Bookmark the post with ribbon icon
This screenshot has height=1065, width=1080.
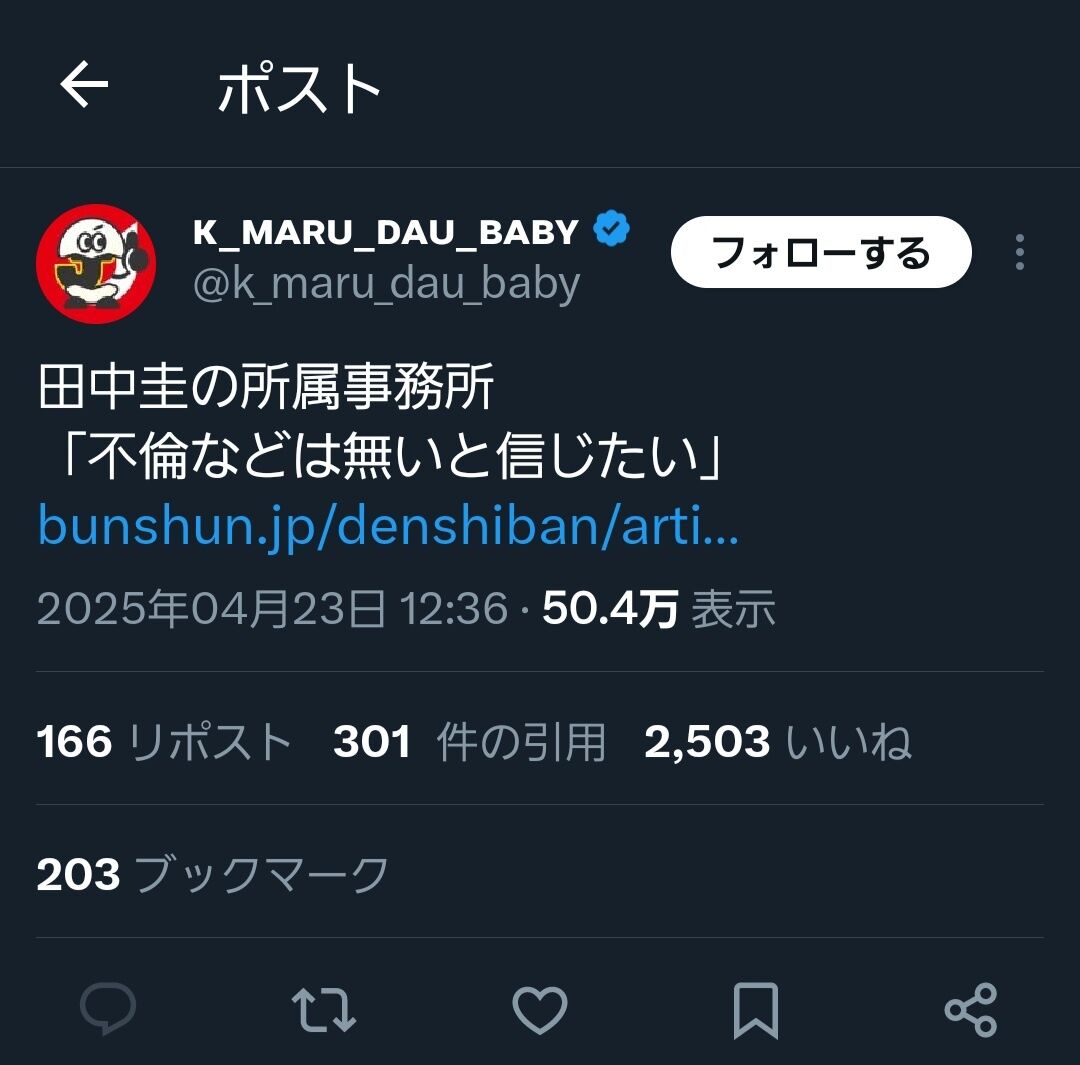click(x=756, y=1011)
